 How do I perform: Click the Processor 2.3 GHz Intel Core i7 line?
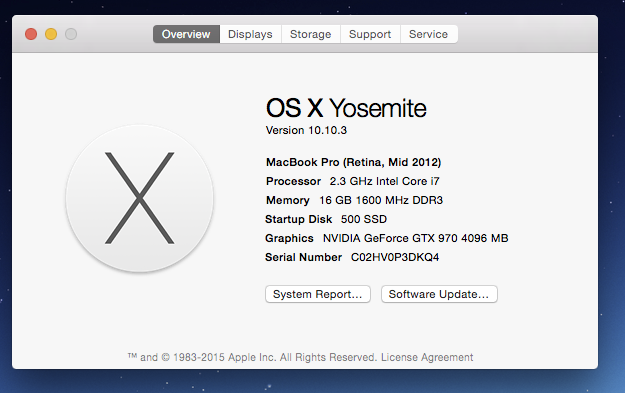click(x=353, y=181)
